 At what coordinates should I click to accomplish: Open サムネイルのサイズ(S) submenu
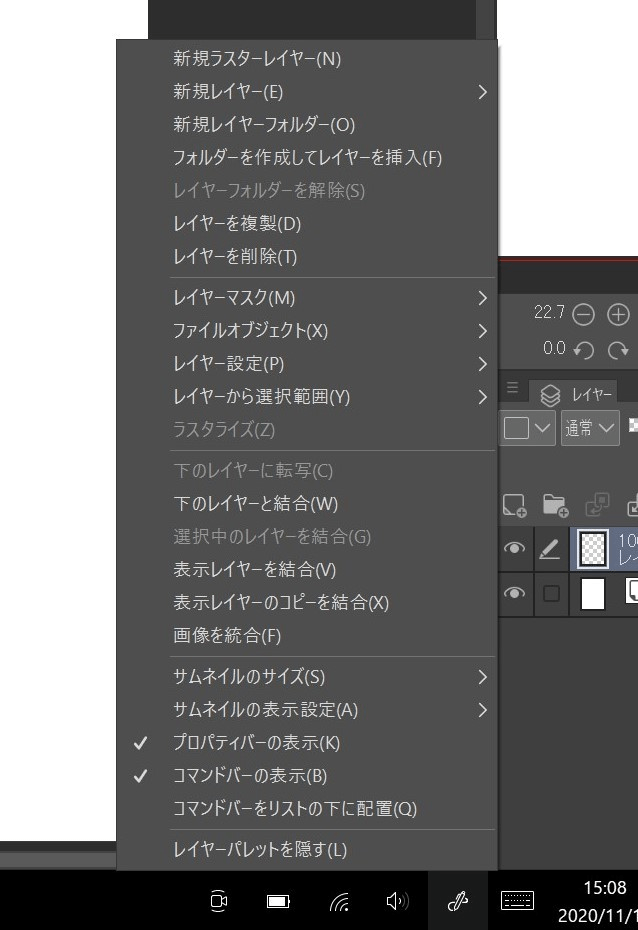pyautogui.click(x=307, y=677)
